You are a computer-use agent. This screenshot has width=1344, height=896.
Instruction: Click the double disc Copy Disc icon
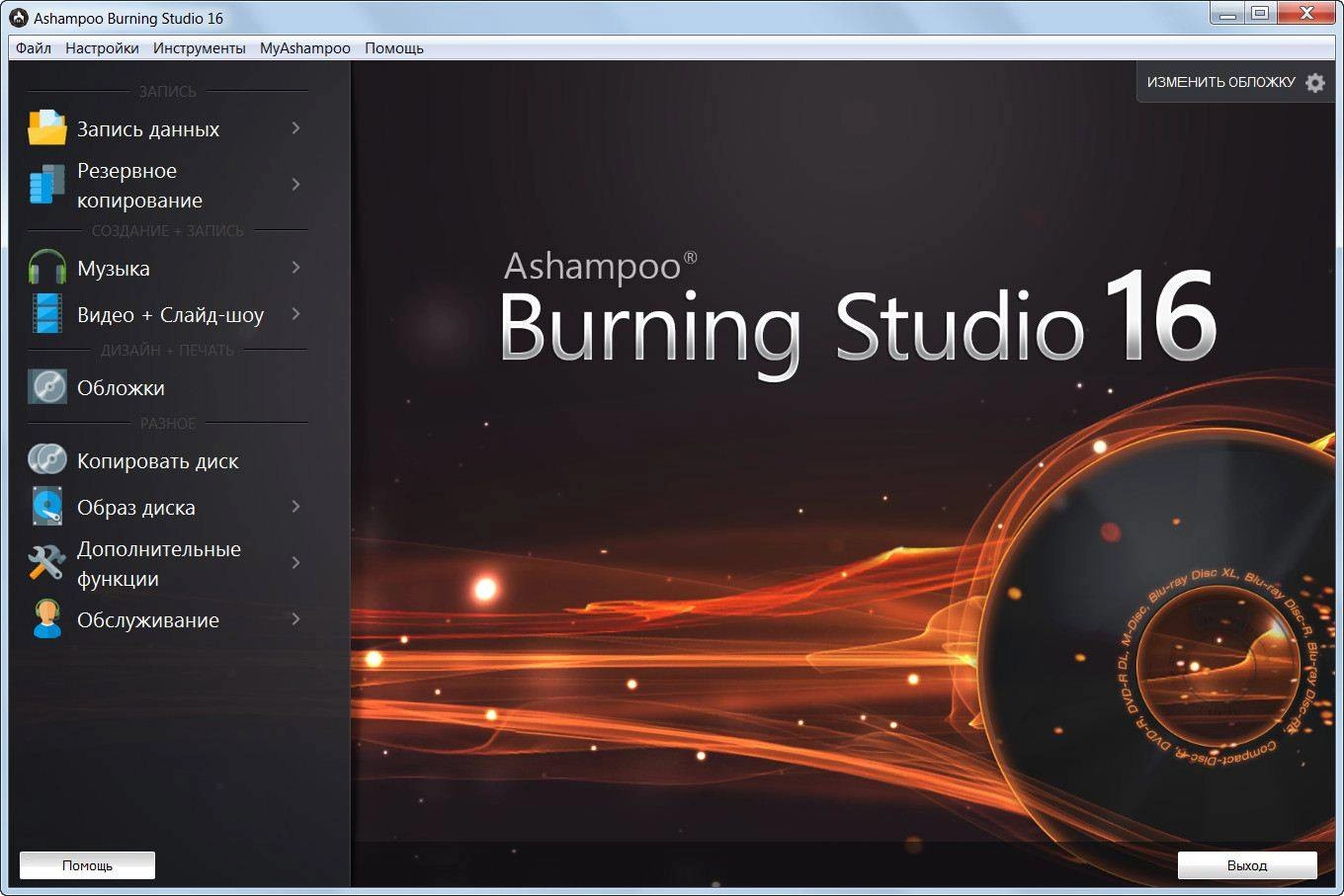coord(46,460)
